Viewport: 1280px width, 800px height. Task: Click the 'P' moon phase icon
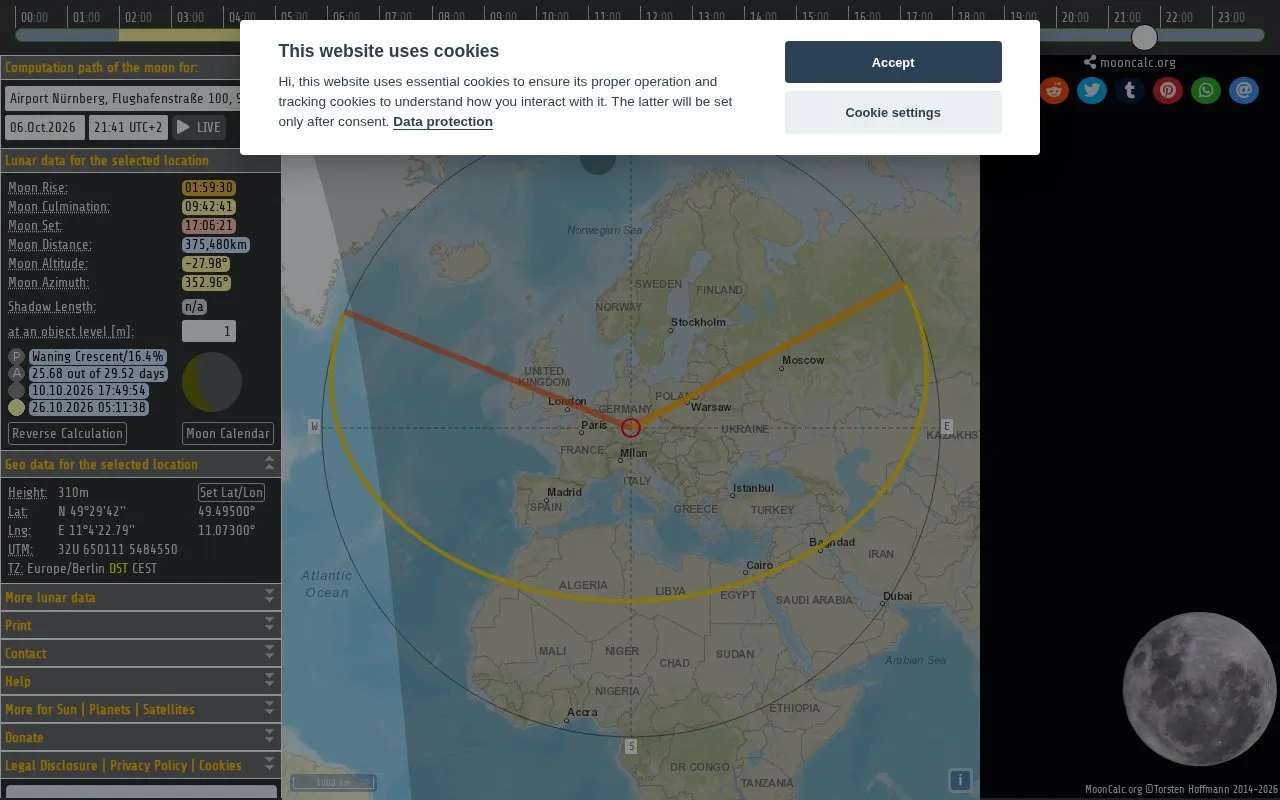coord(16,357)
